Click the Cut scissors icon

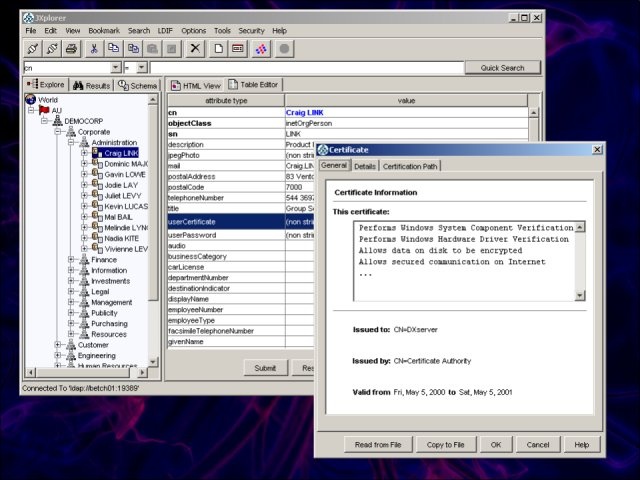tap(95, 48)
